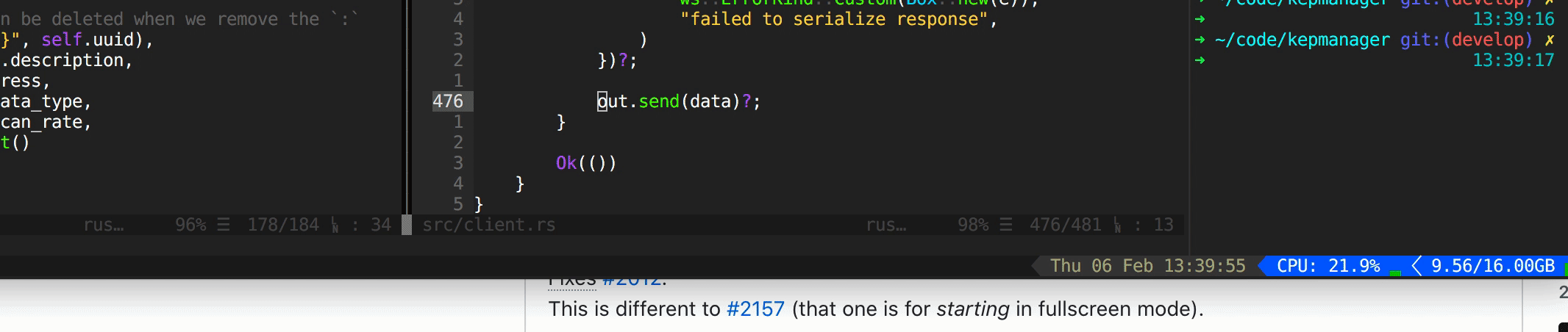Click the date and time status segment

click(x=1147, y=266)
